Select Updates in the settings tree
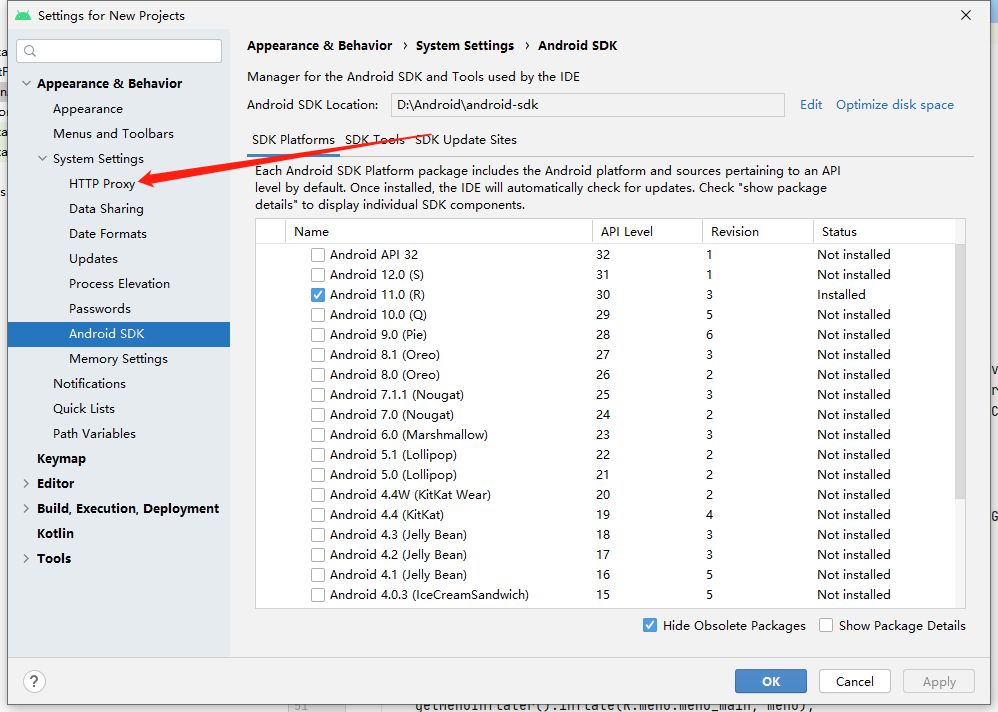 pyautogui.click(x=93, y=259)
